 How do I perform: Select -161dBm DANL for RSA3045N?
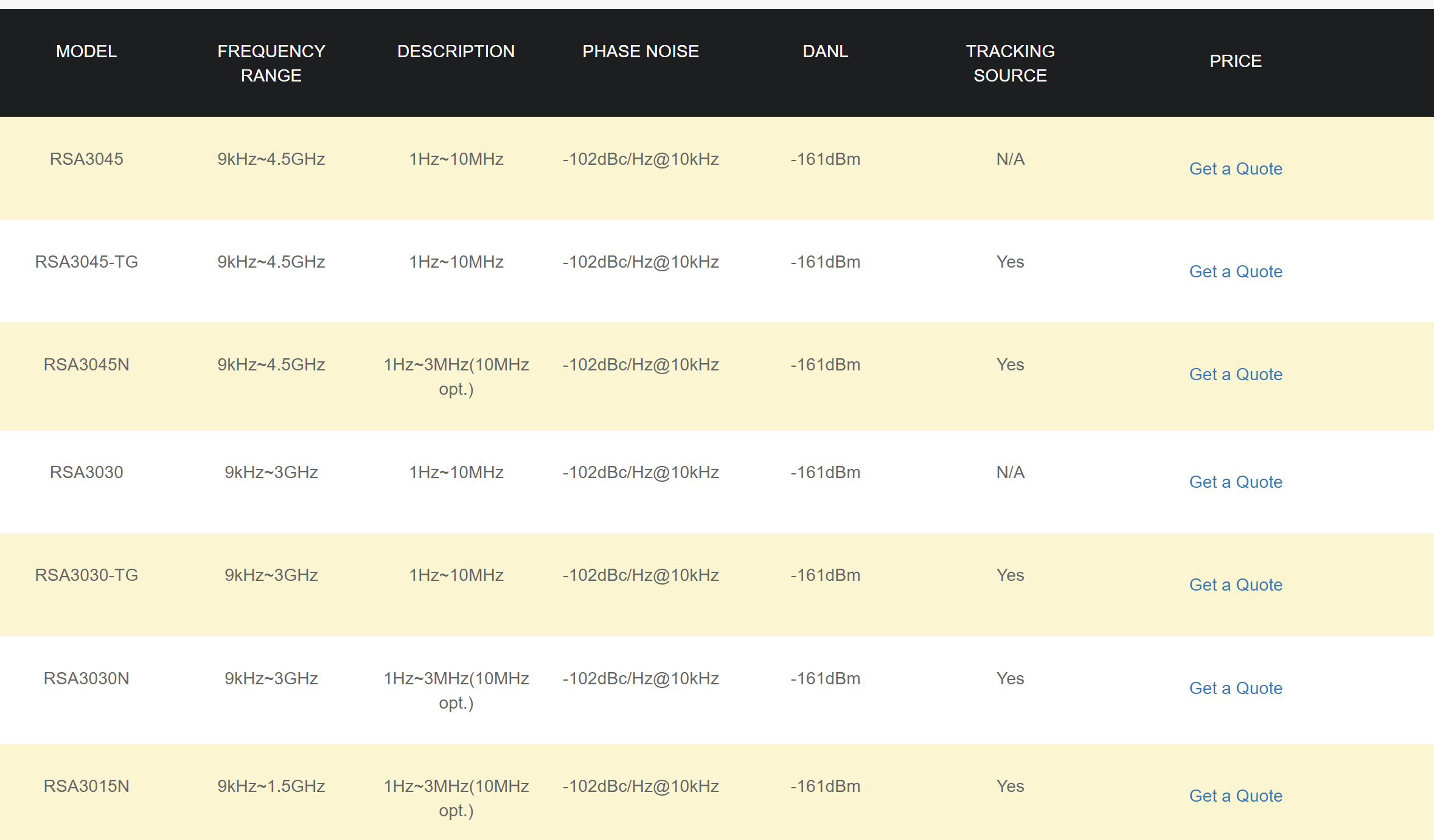[x=826, y=364]
